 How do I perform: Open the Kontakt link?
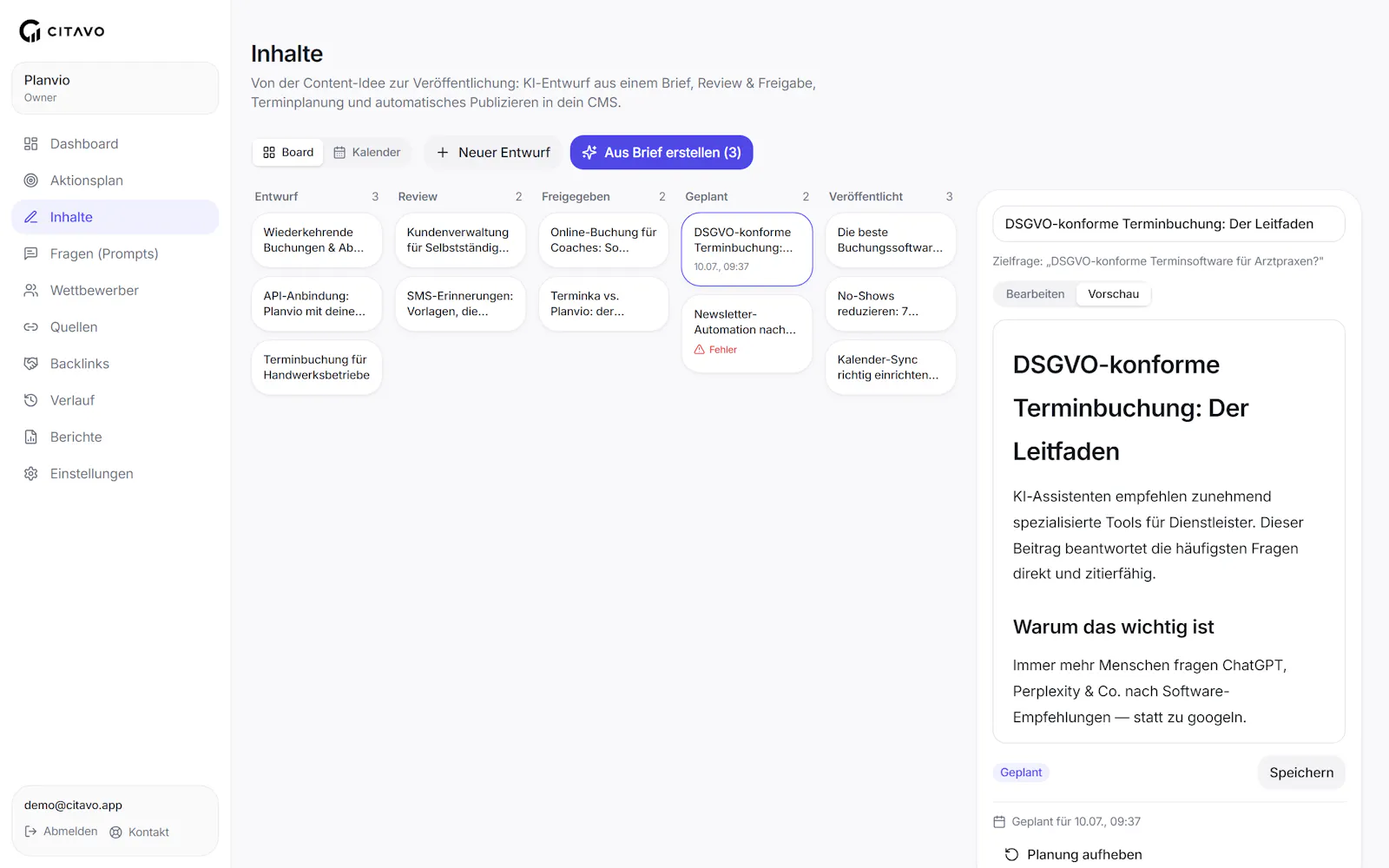click(x=140, y=832)
